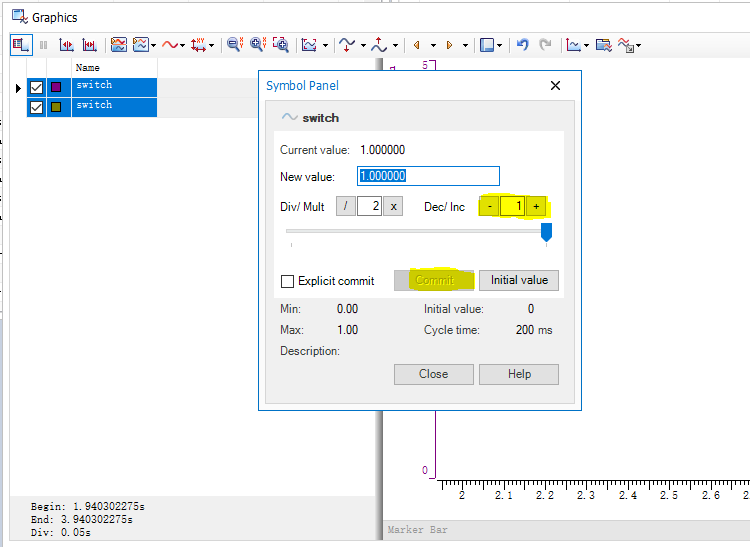This screenshot has width=750, height=547.
Task: Open dropdown beside downward arrow curve icon
Action: click(x=364, y=45)
